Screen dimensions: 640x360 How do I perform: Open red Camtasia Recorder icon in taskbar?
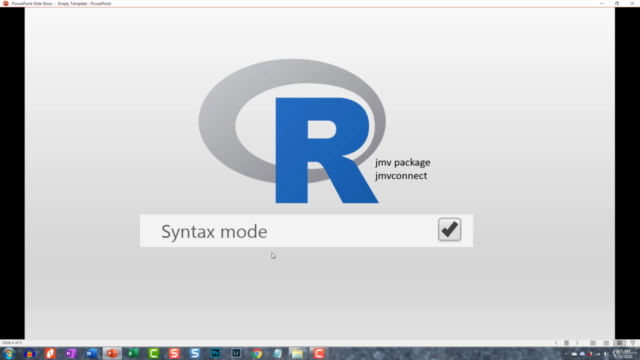pos(319,353)
